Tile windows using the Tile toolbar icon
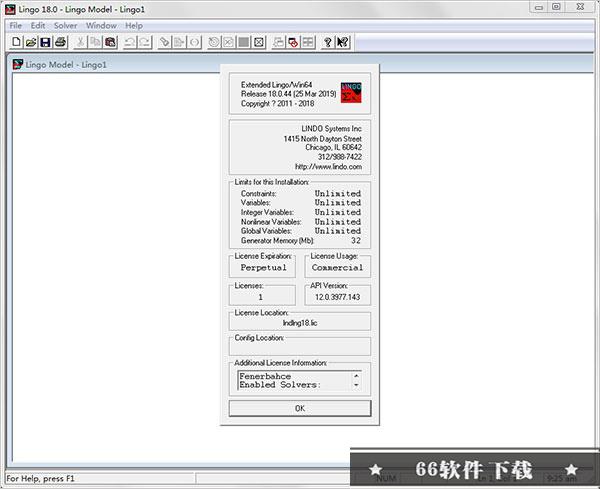The width and height of the screenshot is (600, 489). (x=308, y=42)
